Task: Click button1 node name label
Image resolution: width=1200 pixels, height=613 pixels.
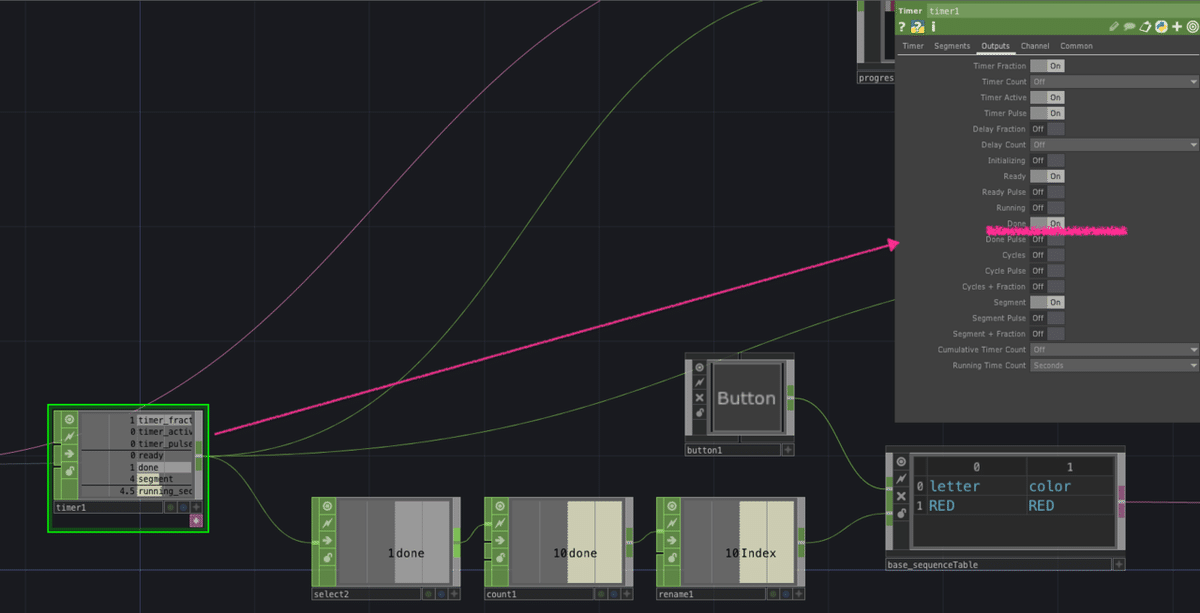Action: point(732,450)
